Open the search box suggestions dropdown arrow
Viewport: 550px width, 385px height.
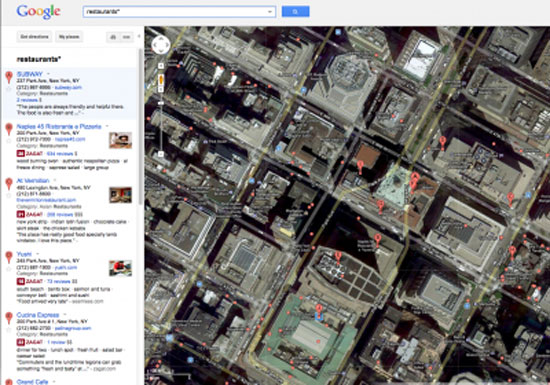click(x=270, y=12)
